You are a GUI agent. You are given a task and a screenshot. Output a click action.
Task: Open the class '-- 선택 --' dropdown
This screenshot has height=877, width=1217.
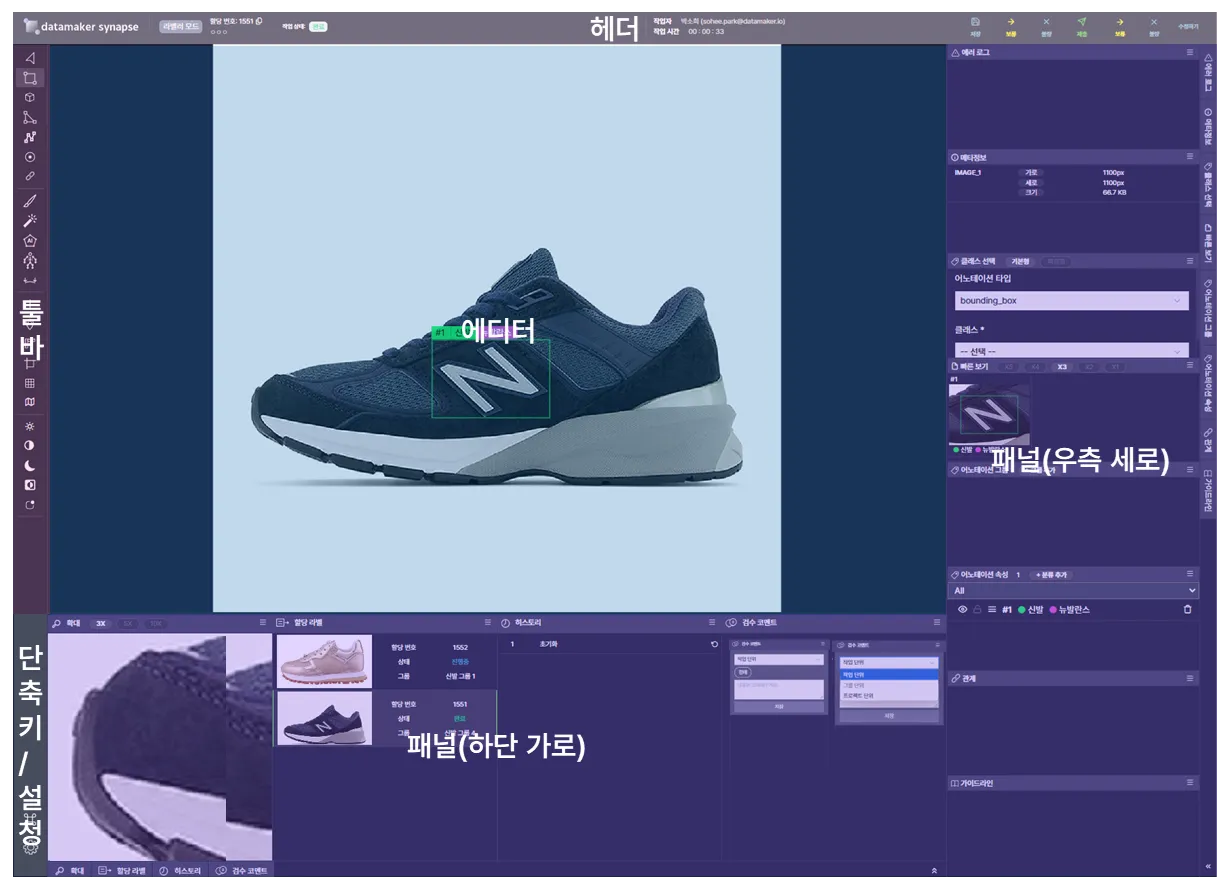1071,351
